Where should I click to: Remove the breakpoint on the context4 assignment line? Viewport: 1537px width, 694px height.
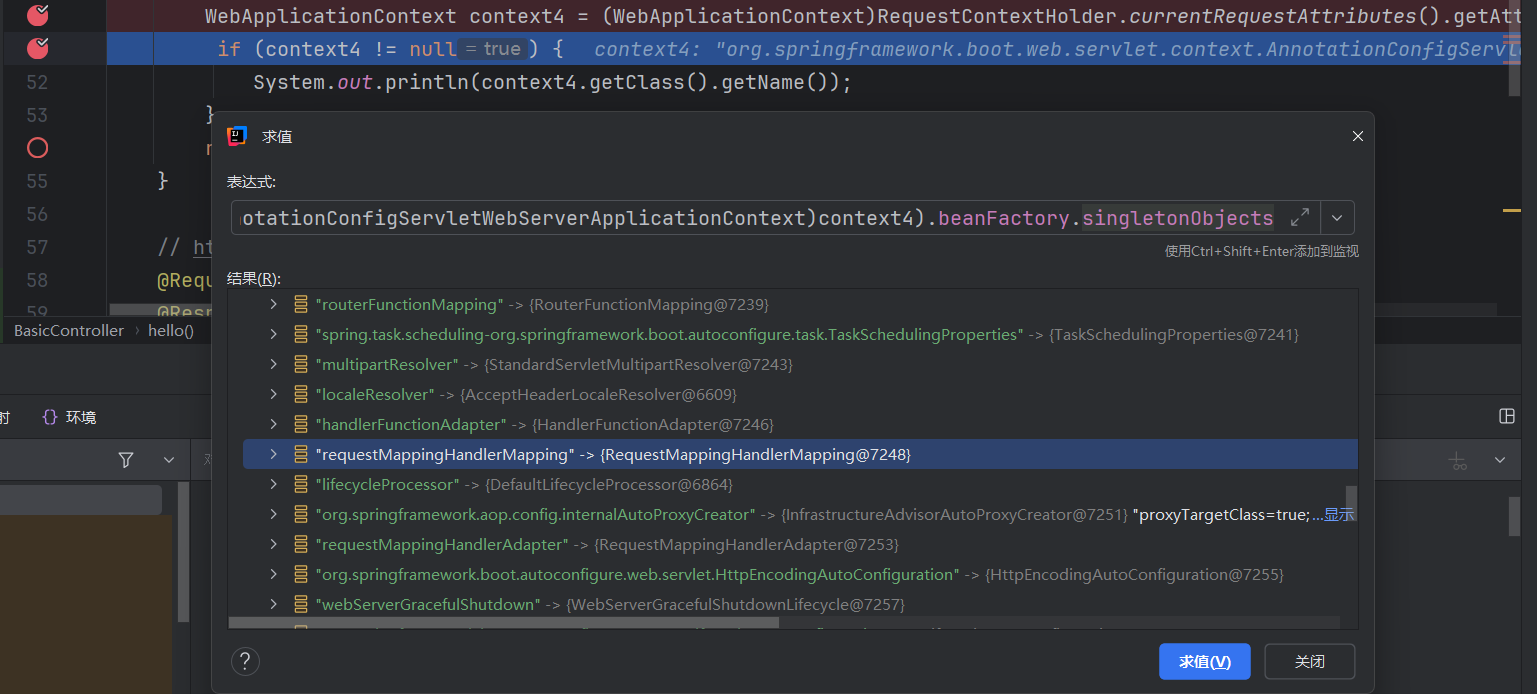click(37, 15)
